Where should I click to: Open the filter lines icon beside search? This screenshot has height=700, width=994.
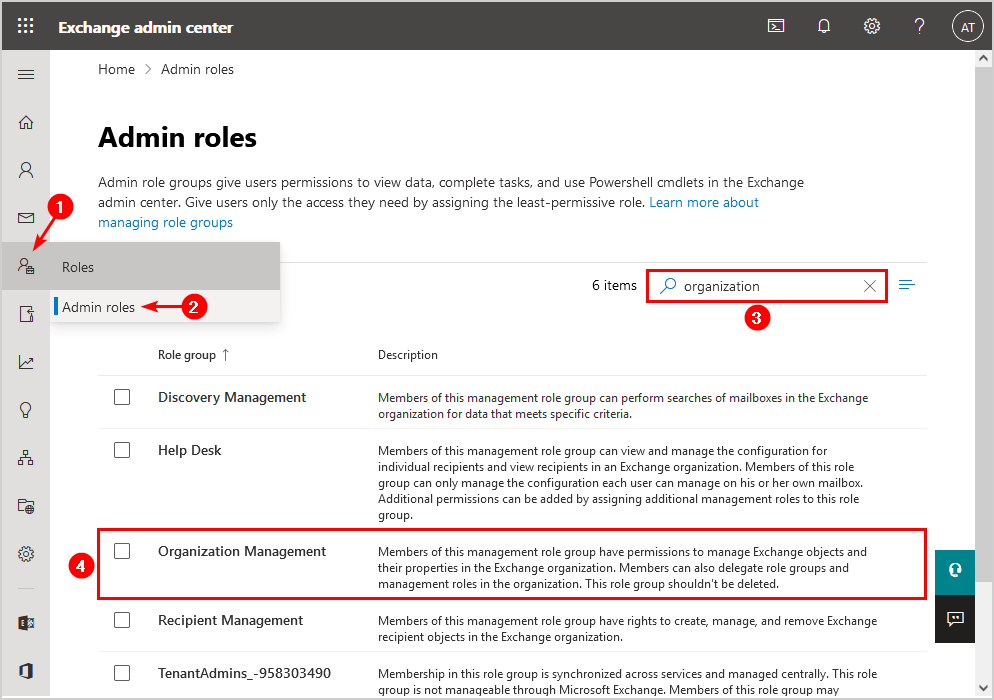907,285
